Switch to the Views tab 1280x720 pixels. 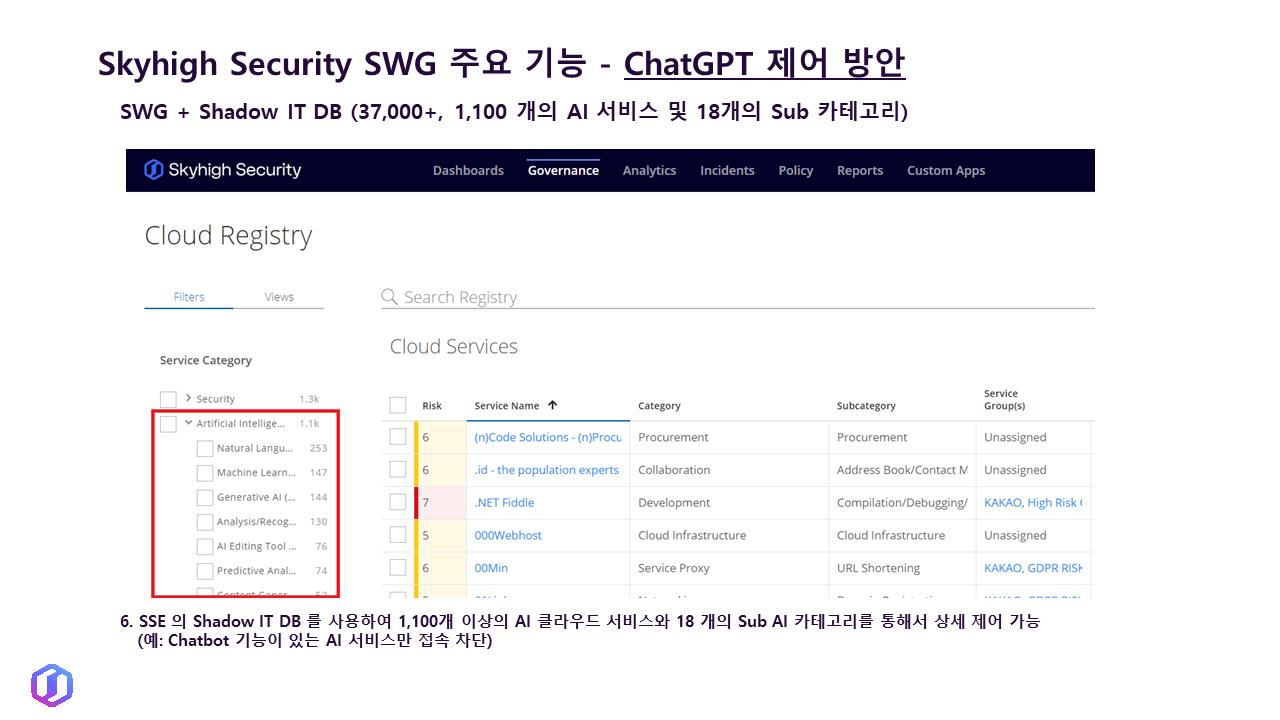[x=279, y=297]
